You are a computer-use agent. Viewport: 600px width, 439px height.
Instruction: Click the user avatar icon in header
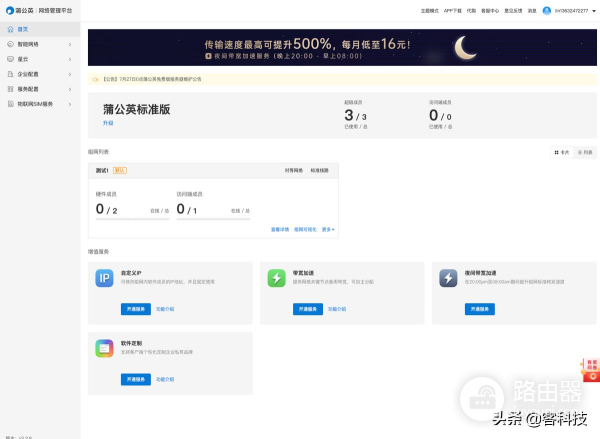pyautogui.click(x=546, y=10)
